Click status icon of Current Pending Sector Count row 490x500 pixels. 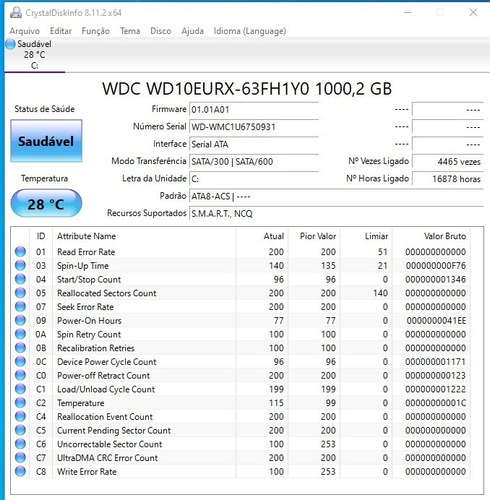[x=20, y=430]
